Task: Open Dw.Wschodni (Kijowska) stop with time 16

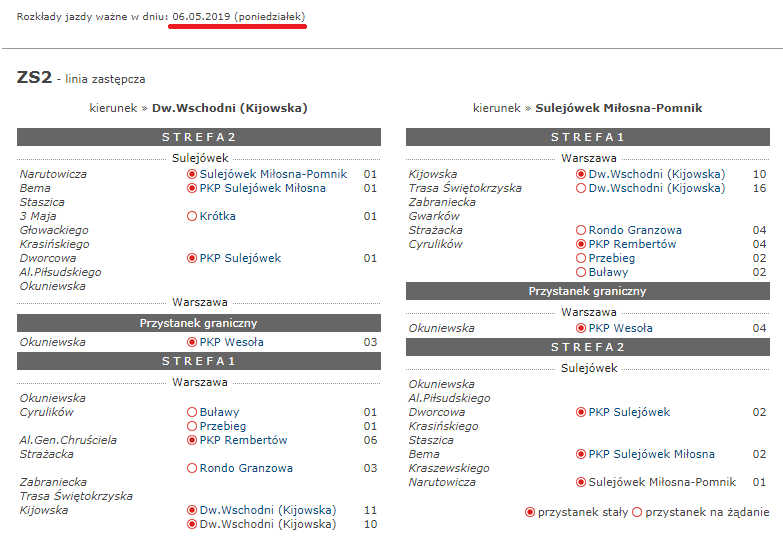Action: point(656,188)
